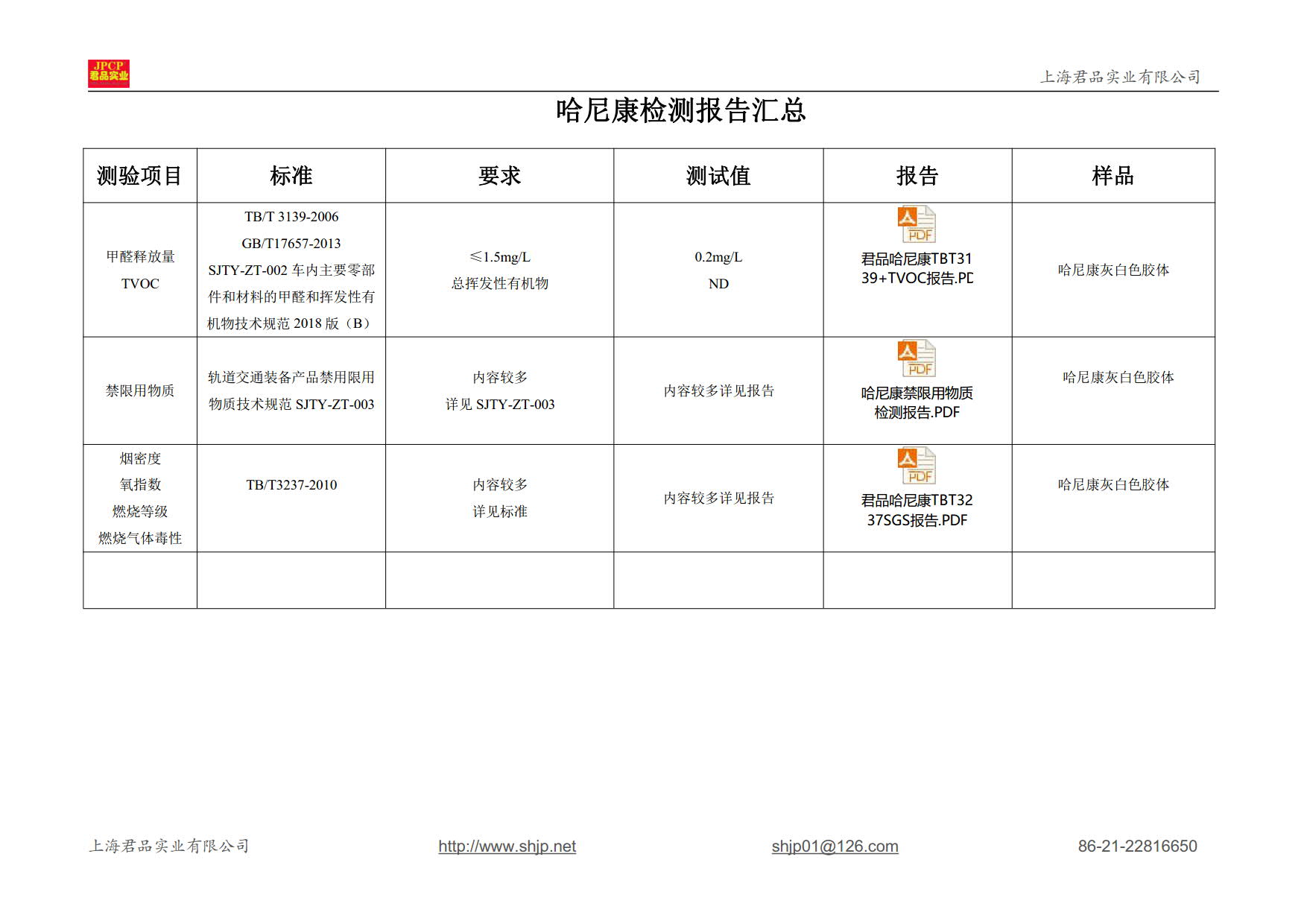Click 哈尼康灰白色胶体 in the TVOC row

point(1113,270)
